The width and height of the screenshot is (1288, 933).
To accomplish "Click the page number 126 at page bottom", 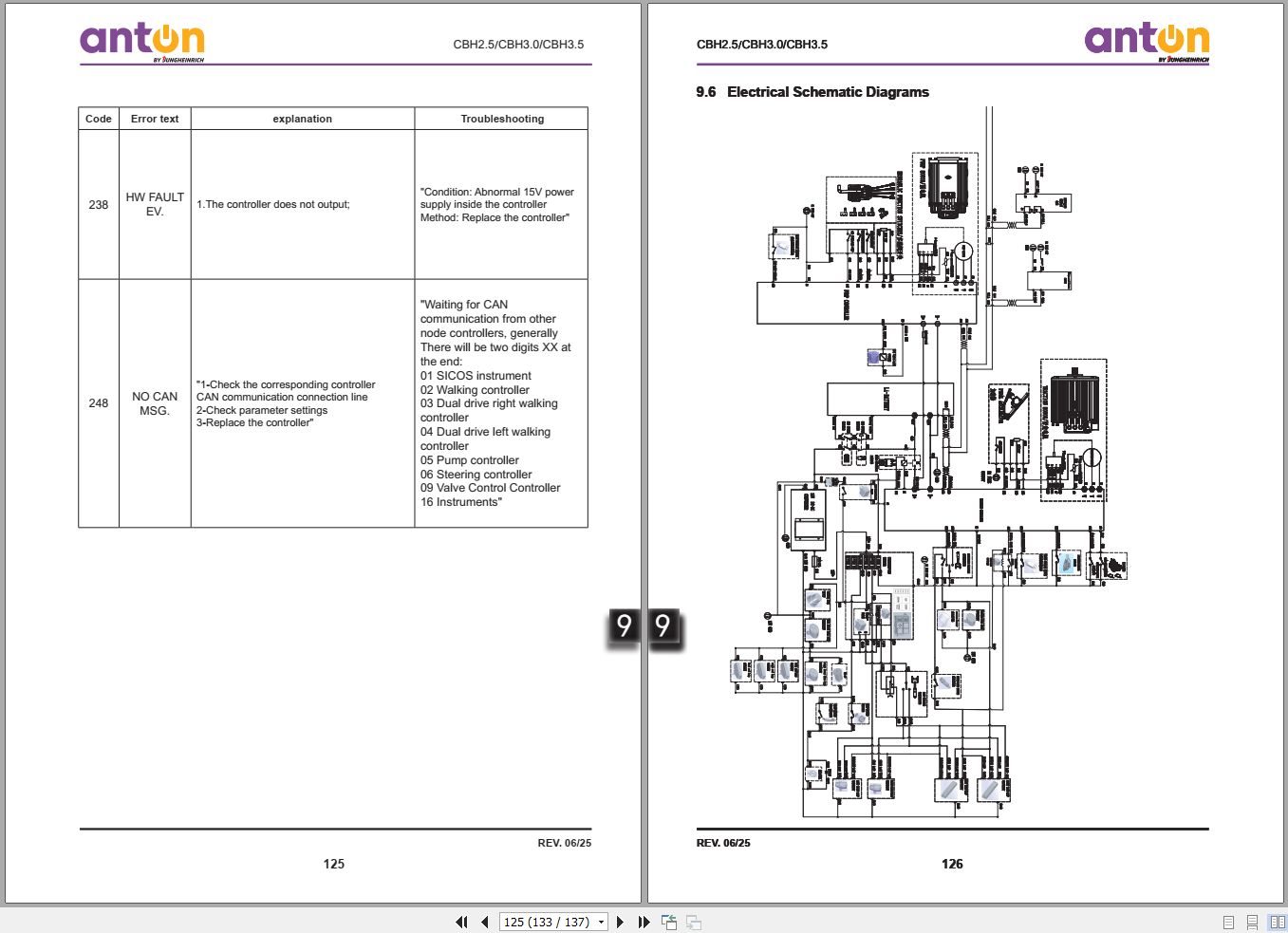I will (x=952, y=864).
